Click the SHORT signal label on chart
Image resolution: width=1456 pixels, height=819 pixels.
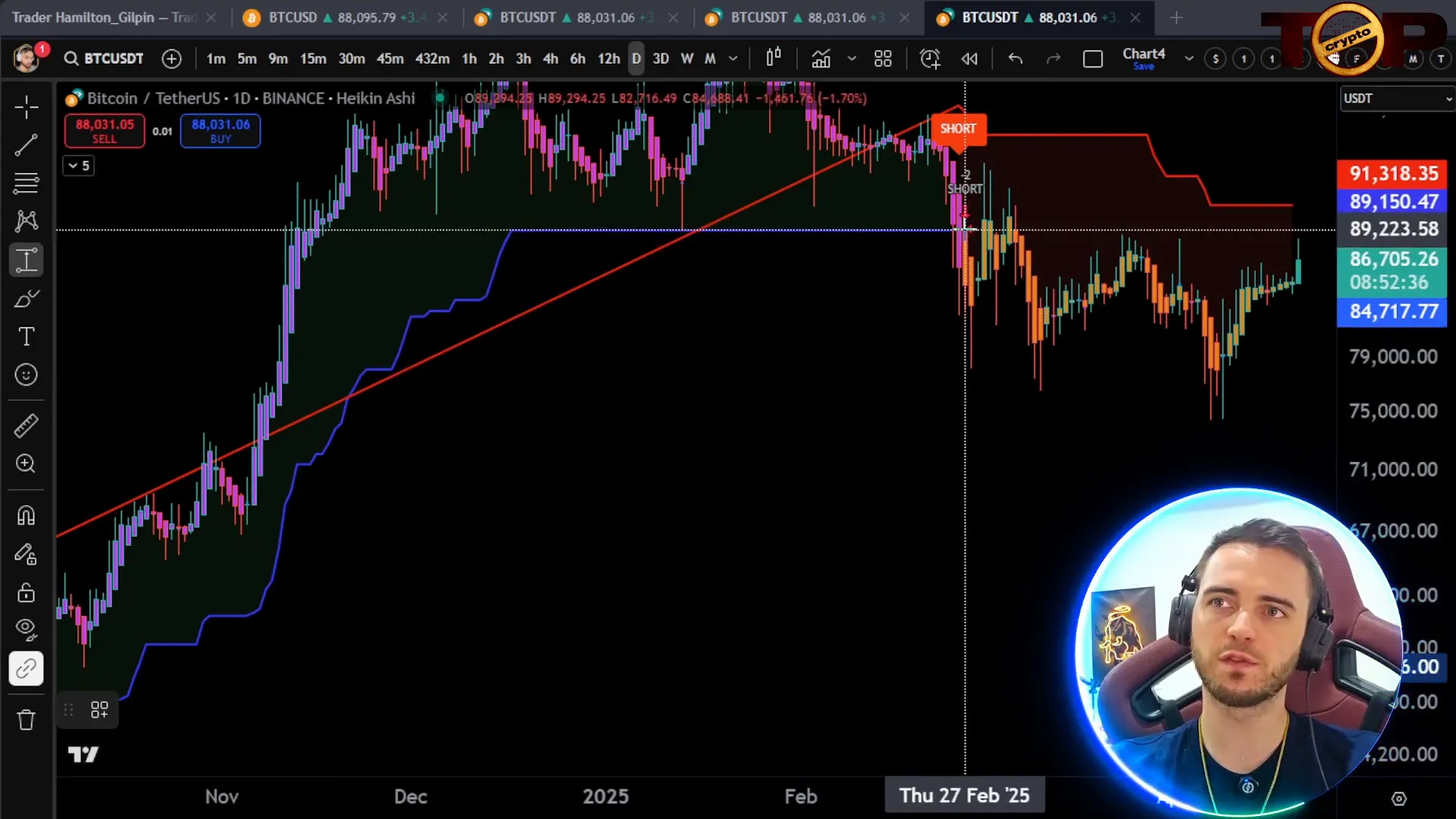pos(959,128)
